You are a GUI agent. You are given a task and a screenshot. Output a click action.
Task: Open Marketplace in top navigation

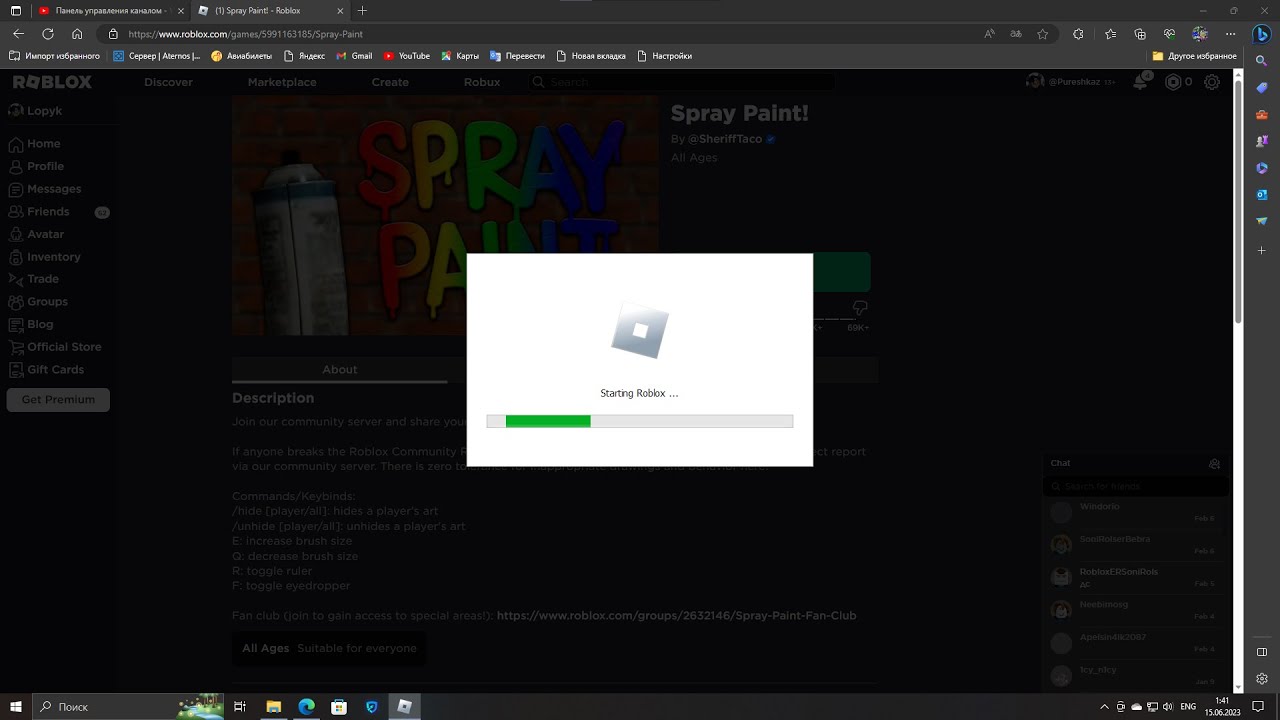282,82
